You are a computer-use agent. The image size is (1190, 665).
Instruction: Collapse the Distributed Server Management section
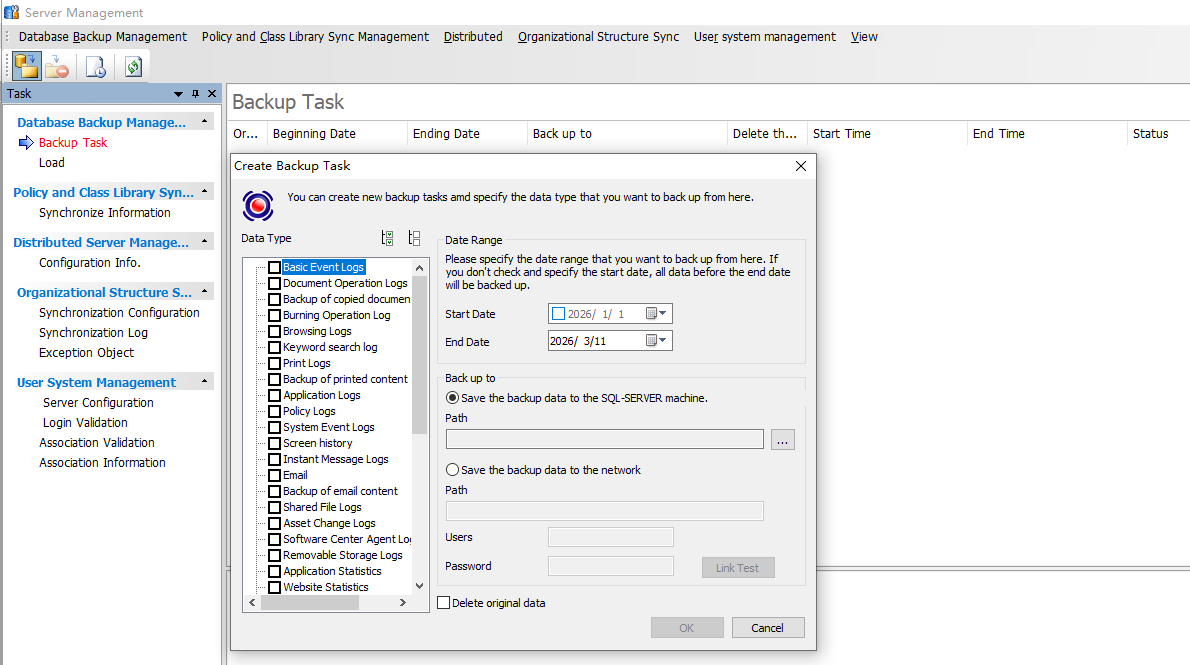[x=204, y=241]
